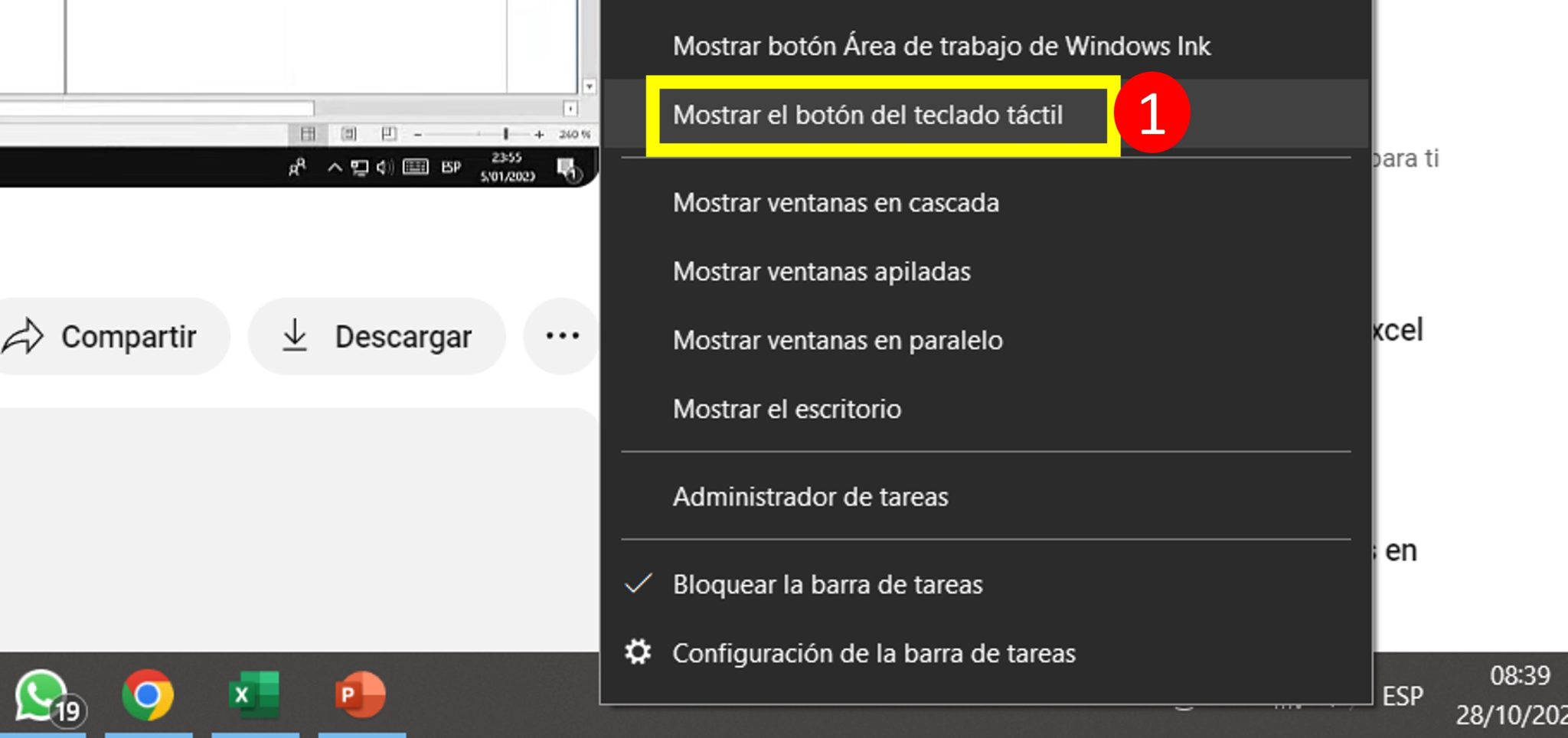Click the People icon on the taskbar
This screenshot has width=1568, height=738.
297,165
